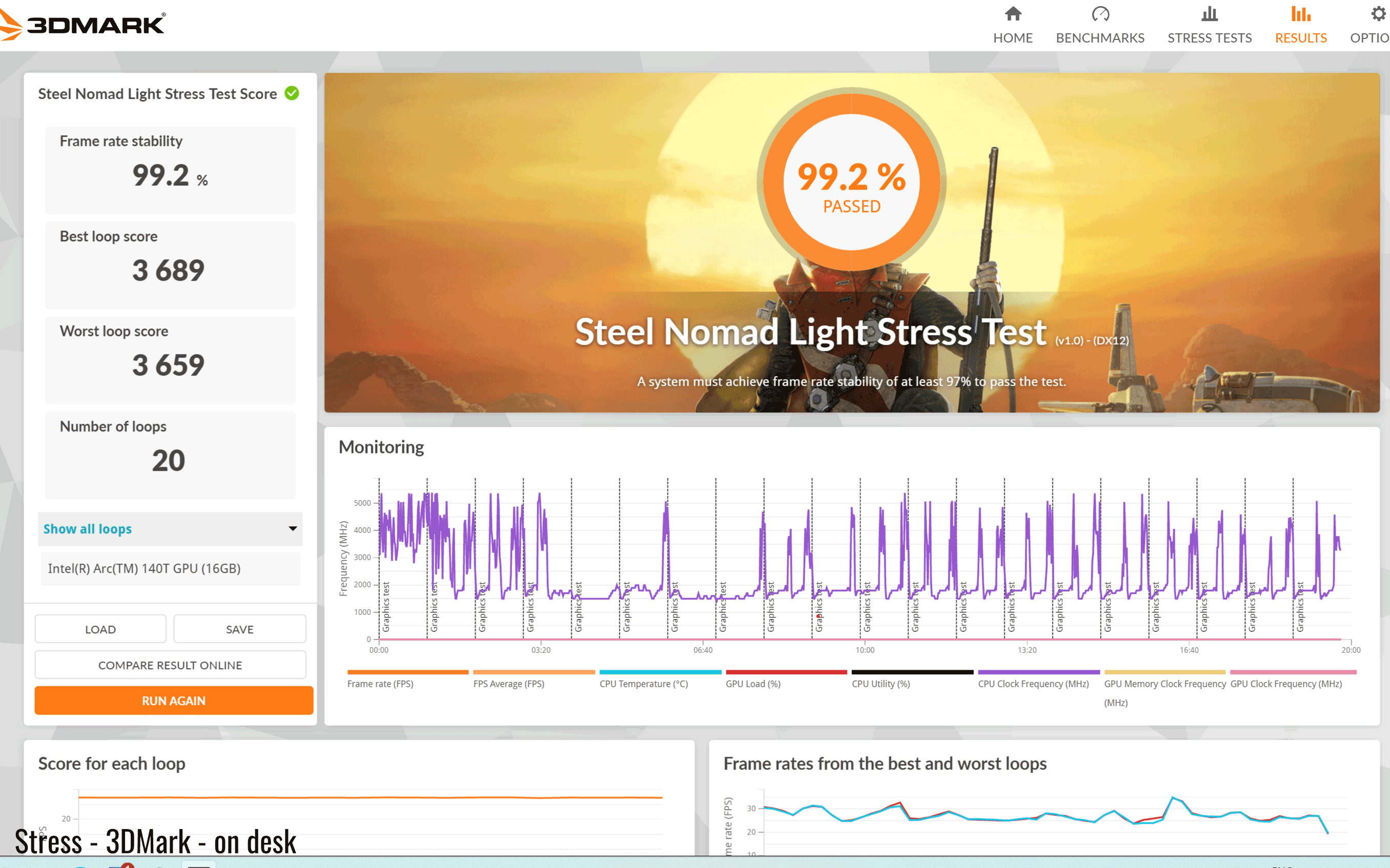Click the Best loop score 3 689

point(168,271)
